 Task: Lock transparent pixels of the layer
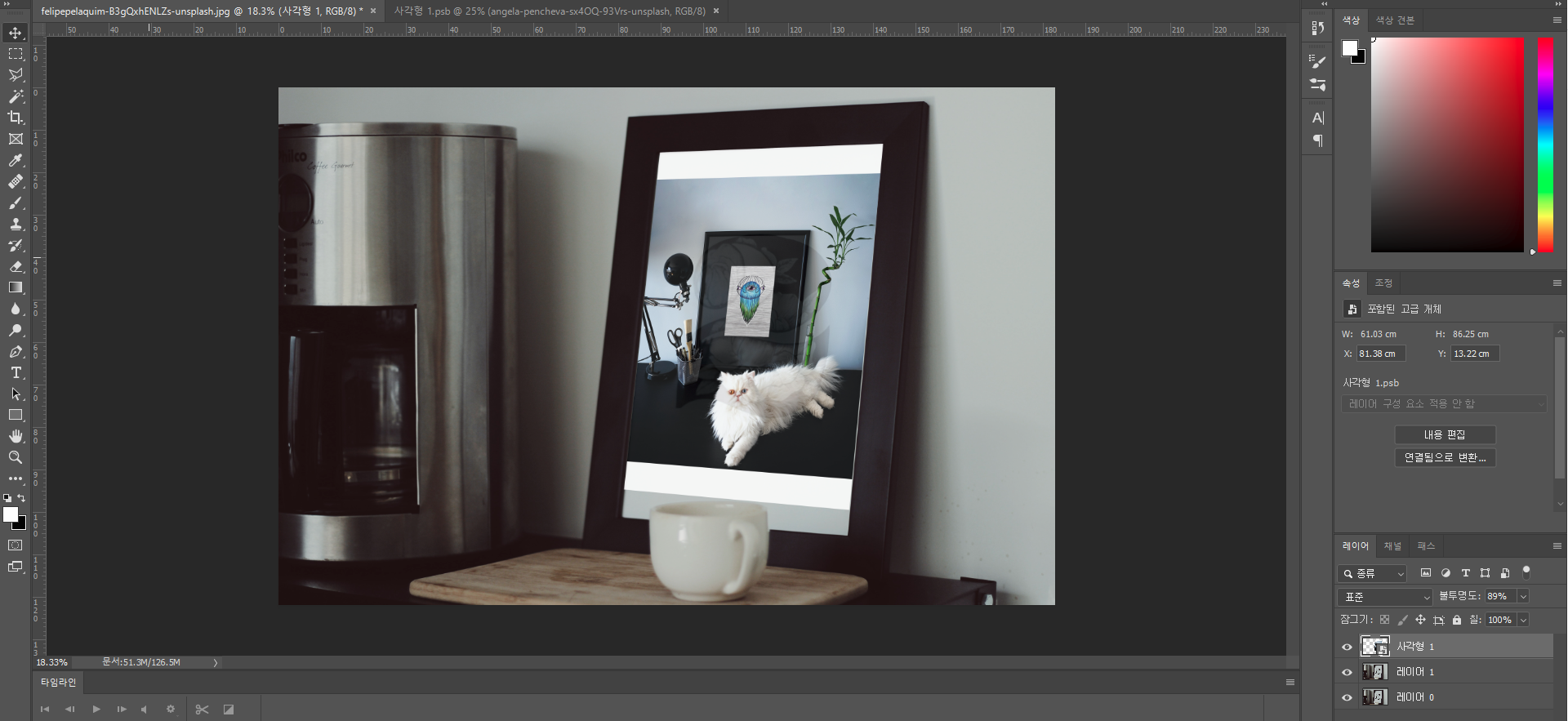(x=1384, y=620)
